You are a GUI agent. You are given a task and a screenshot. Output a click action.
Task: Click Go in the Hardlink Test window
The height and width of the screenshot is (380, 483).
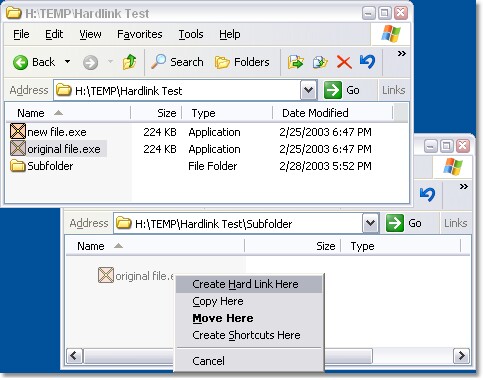[x=342, y=90]
